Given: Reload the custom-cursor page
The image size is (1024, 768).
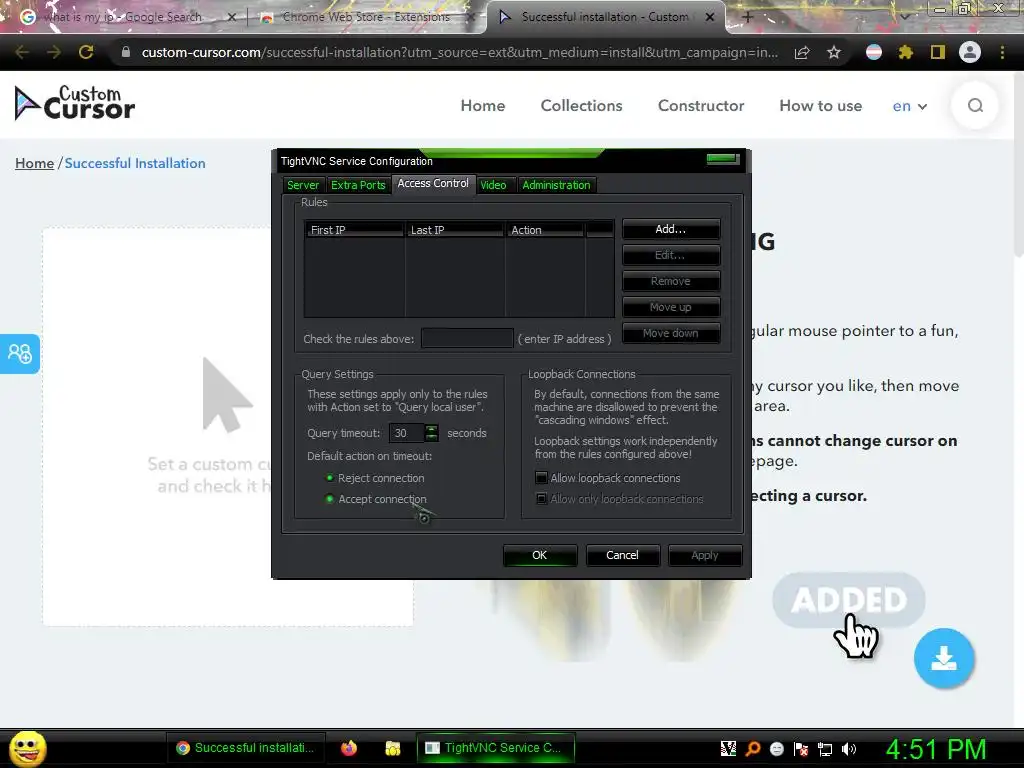Looking at the screenshot, I should tap(86, 52).
